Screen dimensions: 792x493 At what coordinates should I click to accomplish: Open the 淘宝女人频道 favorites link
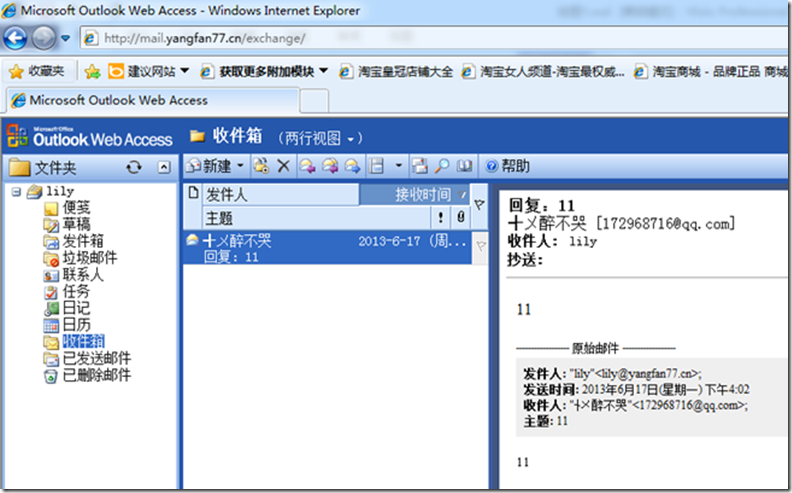[543, 72]
